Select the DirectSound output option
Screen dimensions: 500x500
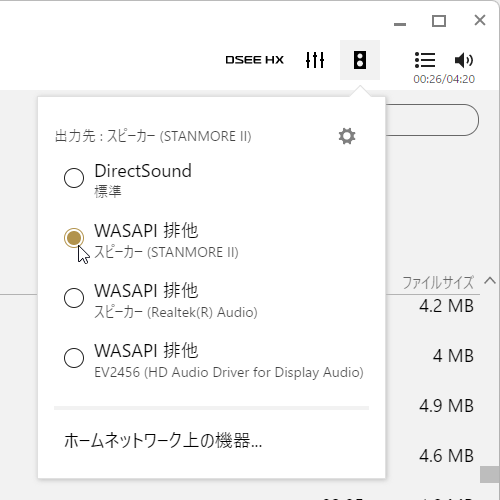(x=74, y=178)
